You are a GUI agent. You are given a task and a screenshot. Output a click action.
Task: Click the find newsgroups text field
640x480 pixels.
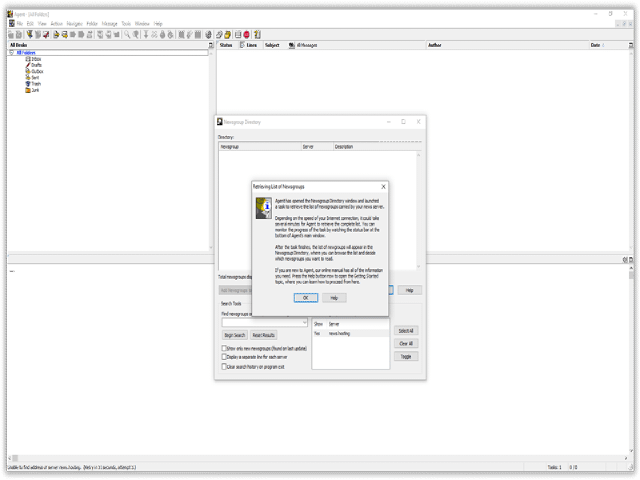point(262,323)
